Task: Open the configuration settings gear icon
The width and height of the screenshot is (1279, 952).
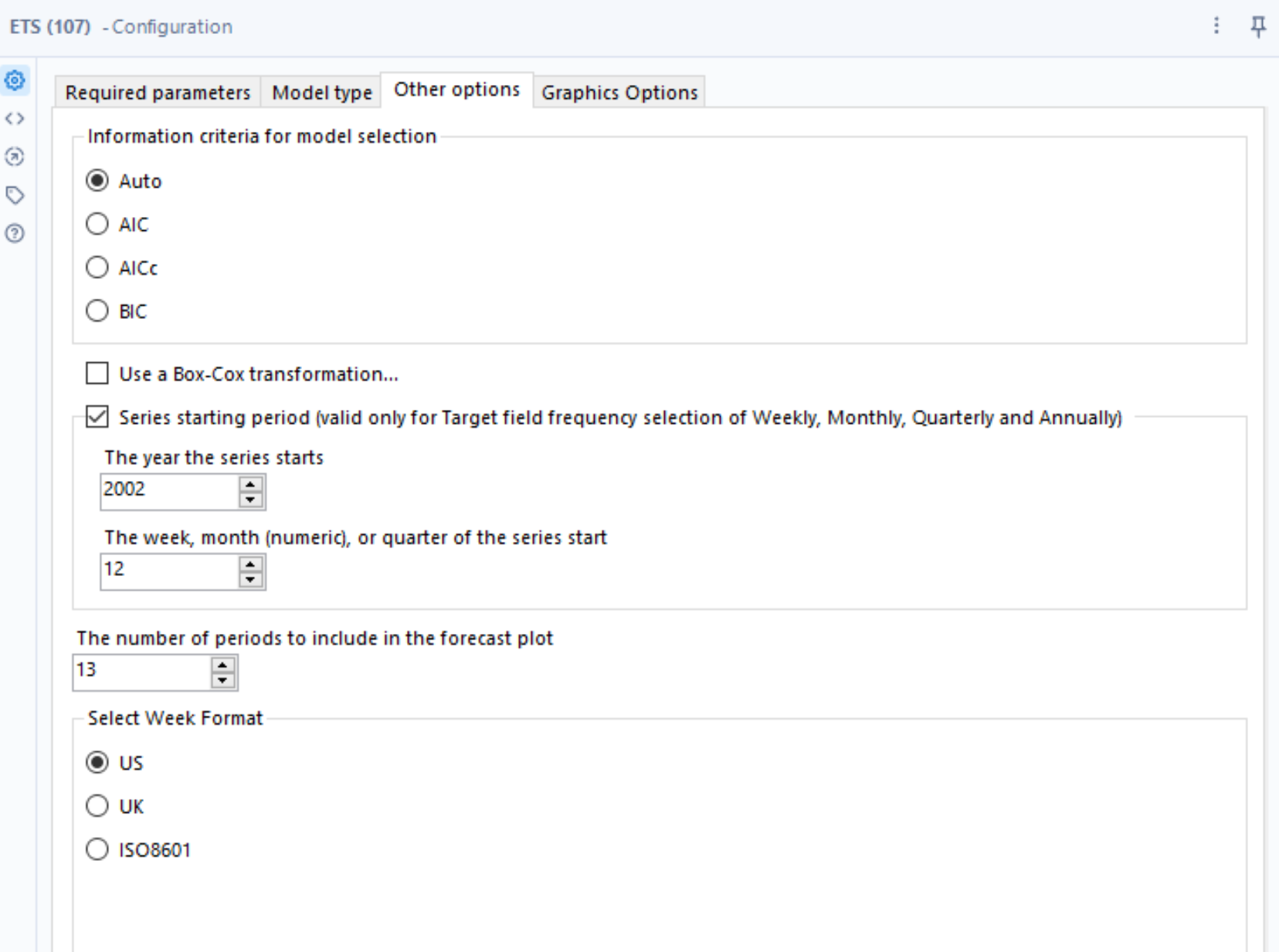Action: coord(15,80)
